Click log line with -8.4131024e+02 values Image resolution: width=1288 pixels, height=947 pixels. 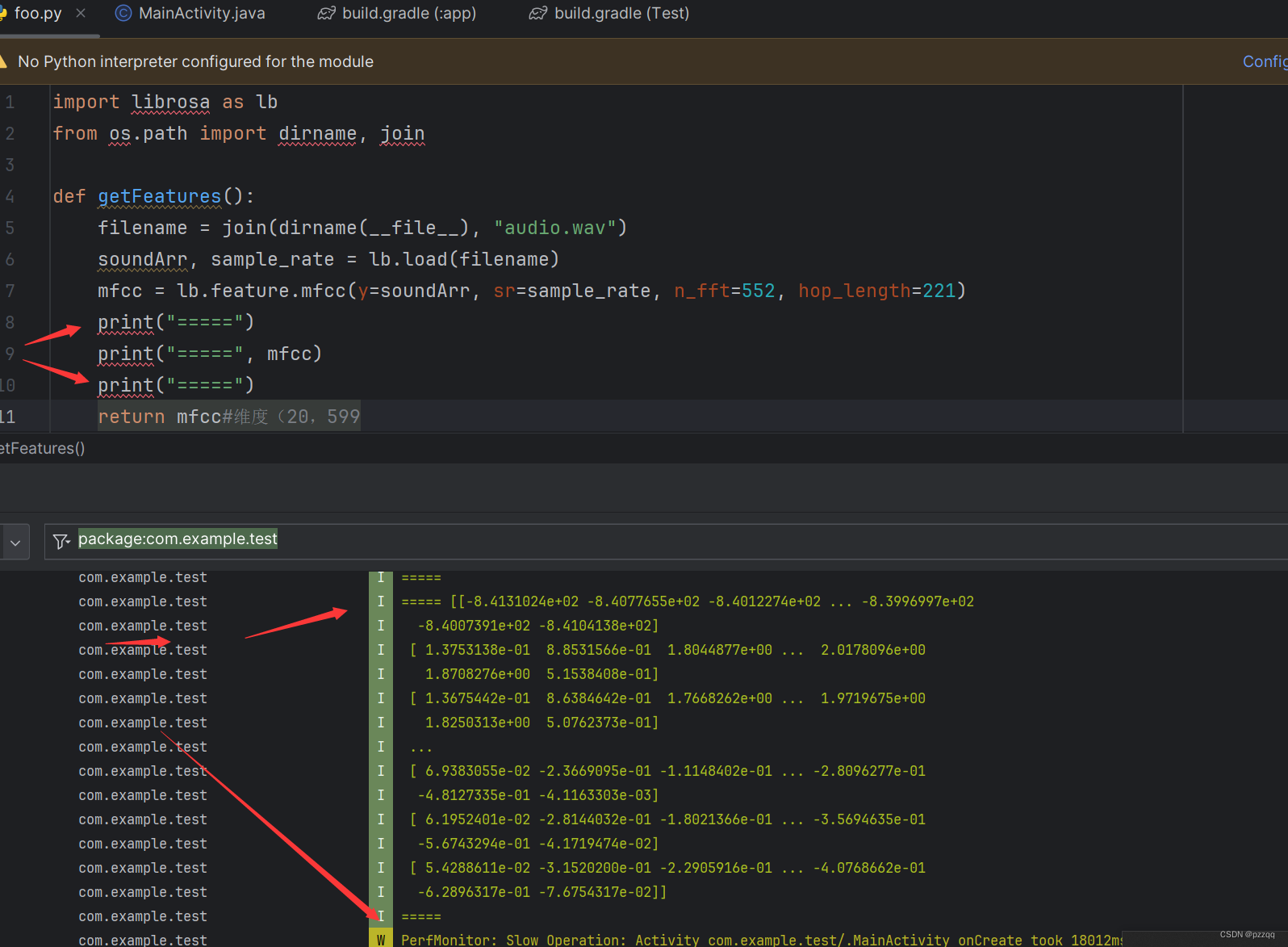[688, 601]
